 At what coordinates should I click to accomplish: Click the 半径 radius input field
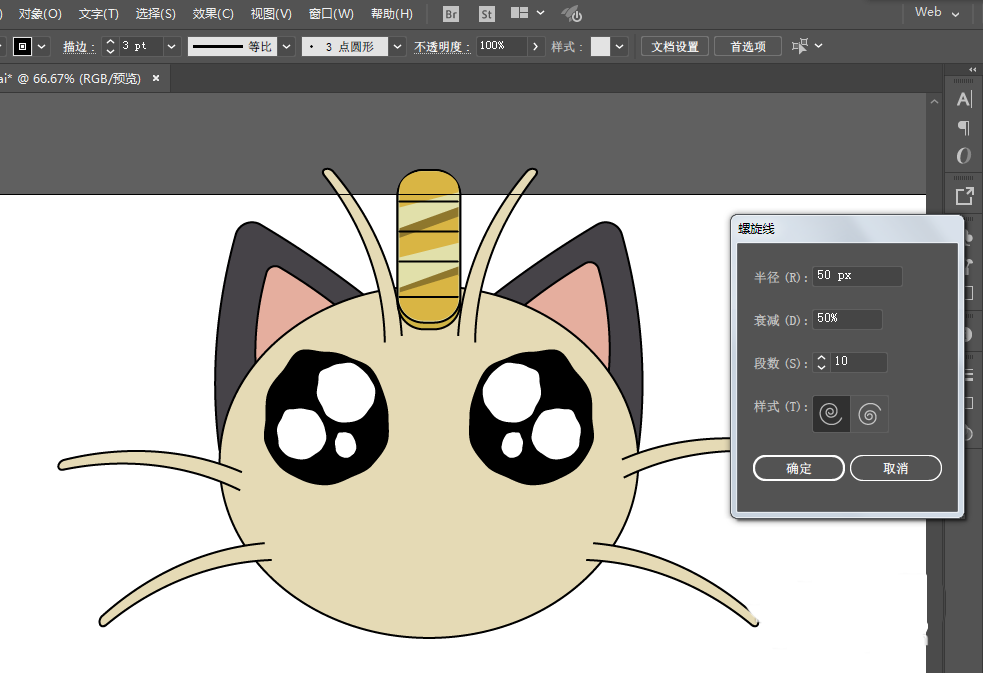click(857, 276)
